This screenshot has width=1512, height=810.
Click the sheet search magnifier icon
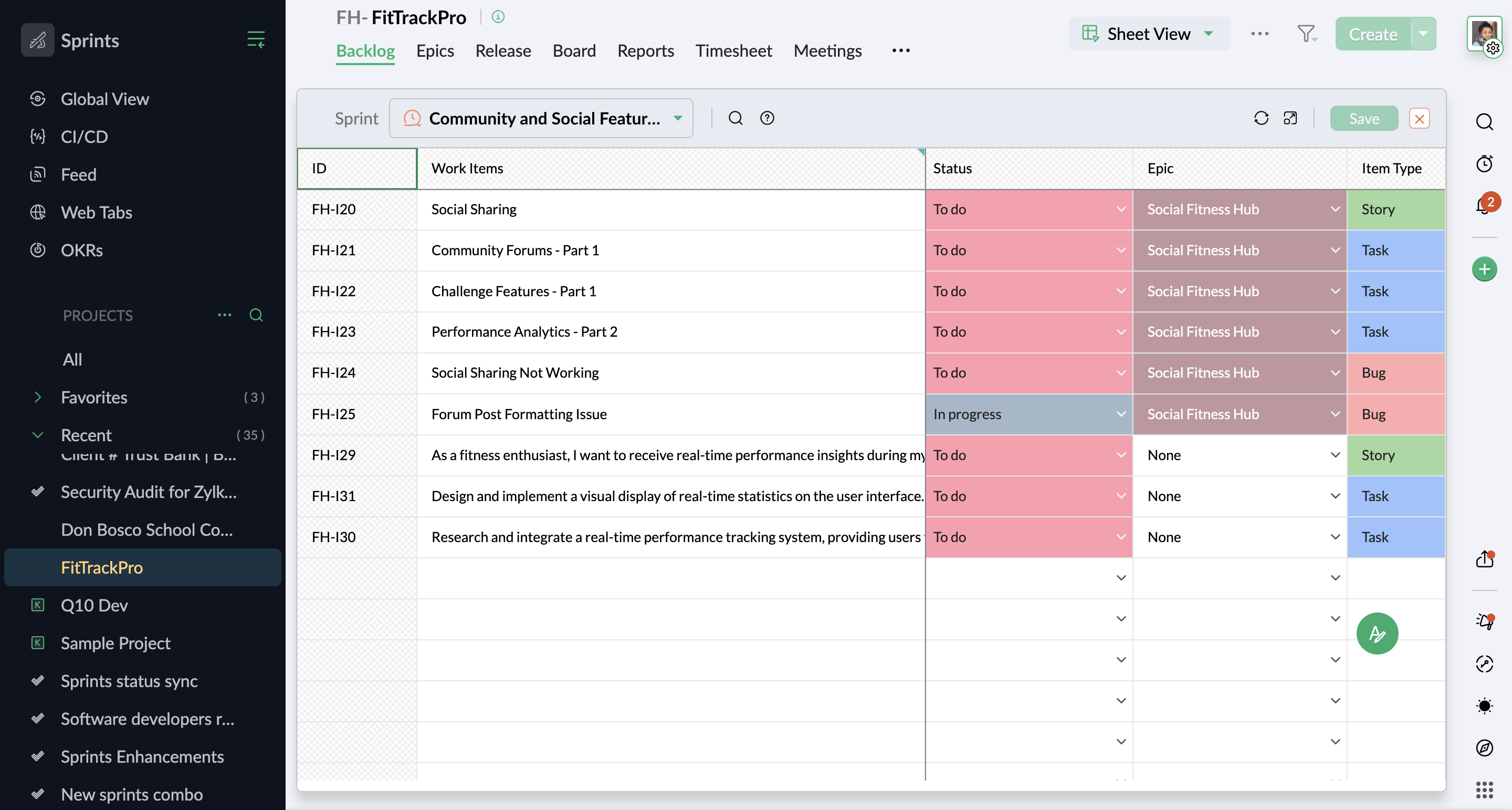736,118
